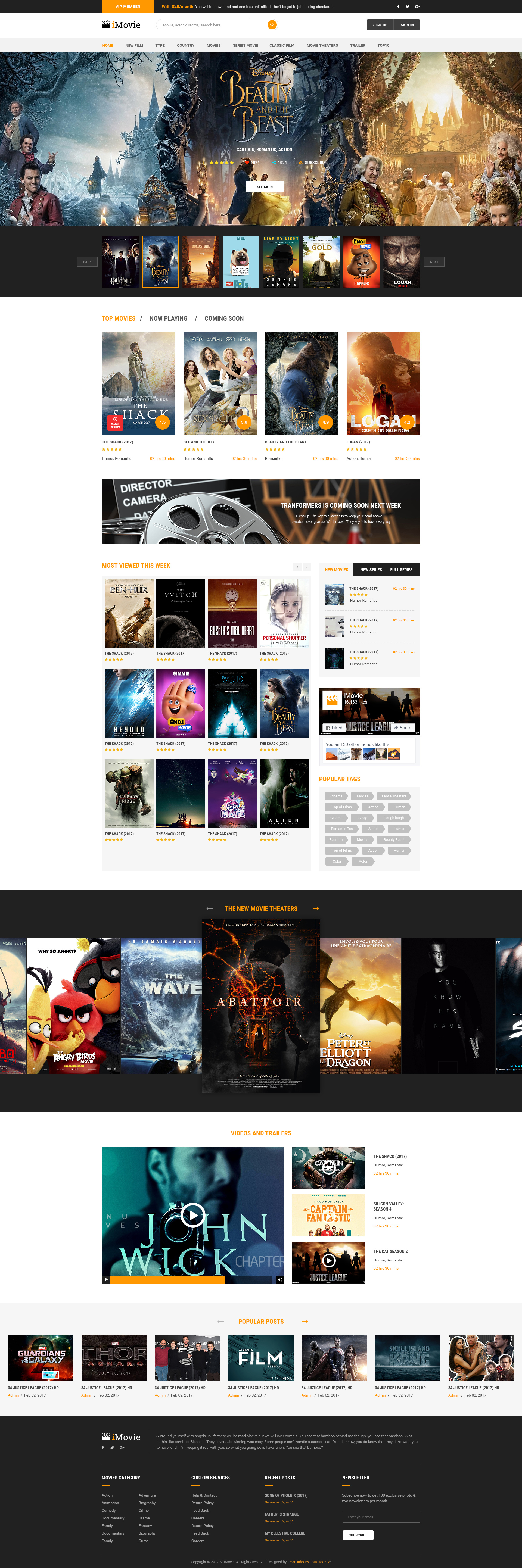Click the Beauty Beast popular tag
This screenshot has width=522, height=1568.
tap(394, 839)
